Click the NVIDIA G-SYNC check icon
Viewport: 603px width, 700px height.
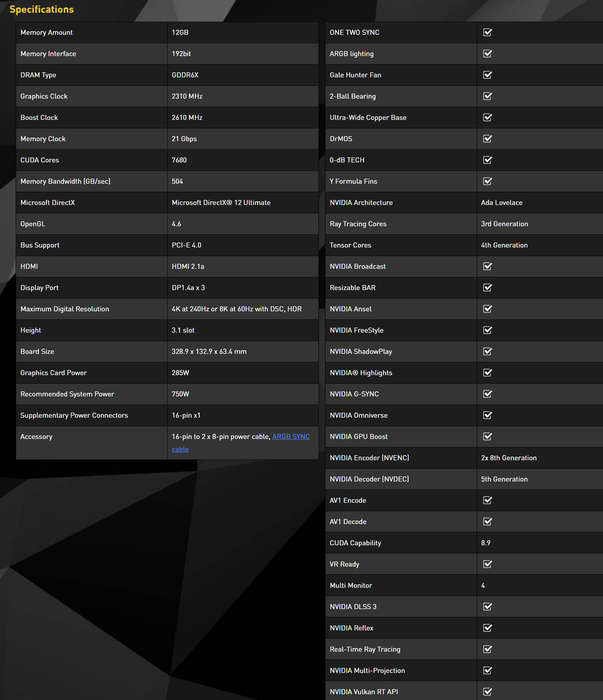[487, 394]
